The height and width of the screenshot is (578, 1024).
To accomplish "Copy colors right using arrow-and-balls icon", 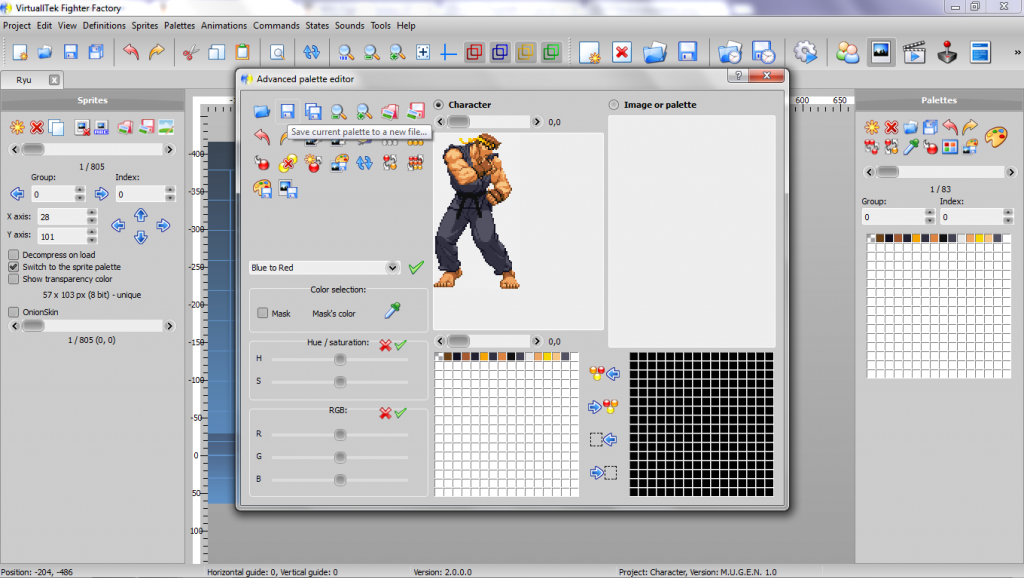I will pos(603,407).
